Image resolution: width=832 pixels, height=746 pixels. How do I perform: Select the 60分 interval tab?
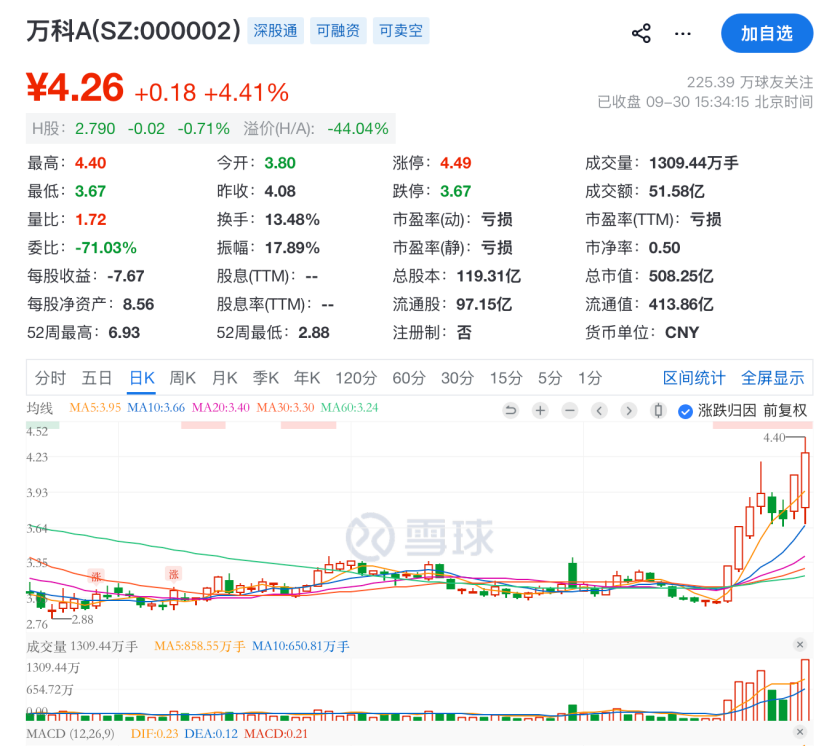(x=409, y=378)
